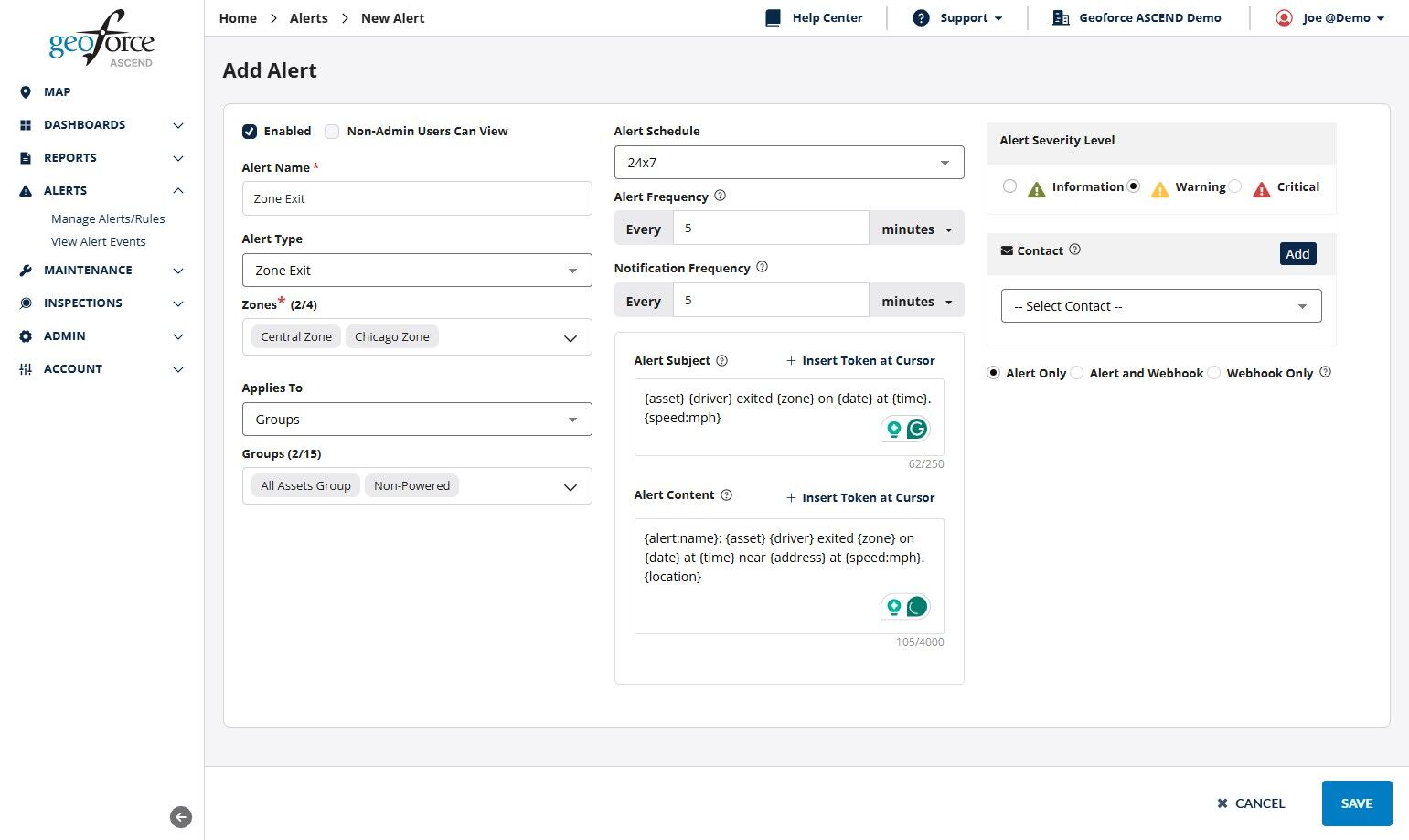Viewport: 1409px width, 840px height.
Task: Click the user profile avatar icon
Action: (x=1285, y=18)
